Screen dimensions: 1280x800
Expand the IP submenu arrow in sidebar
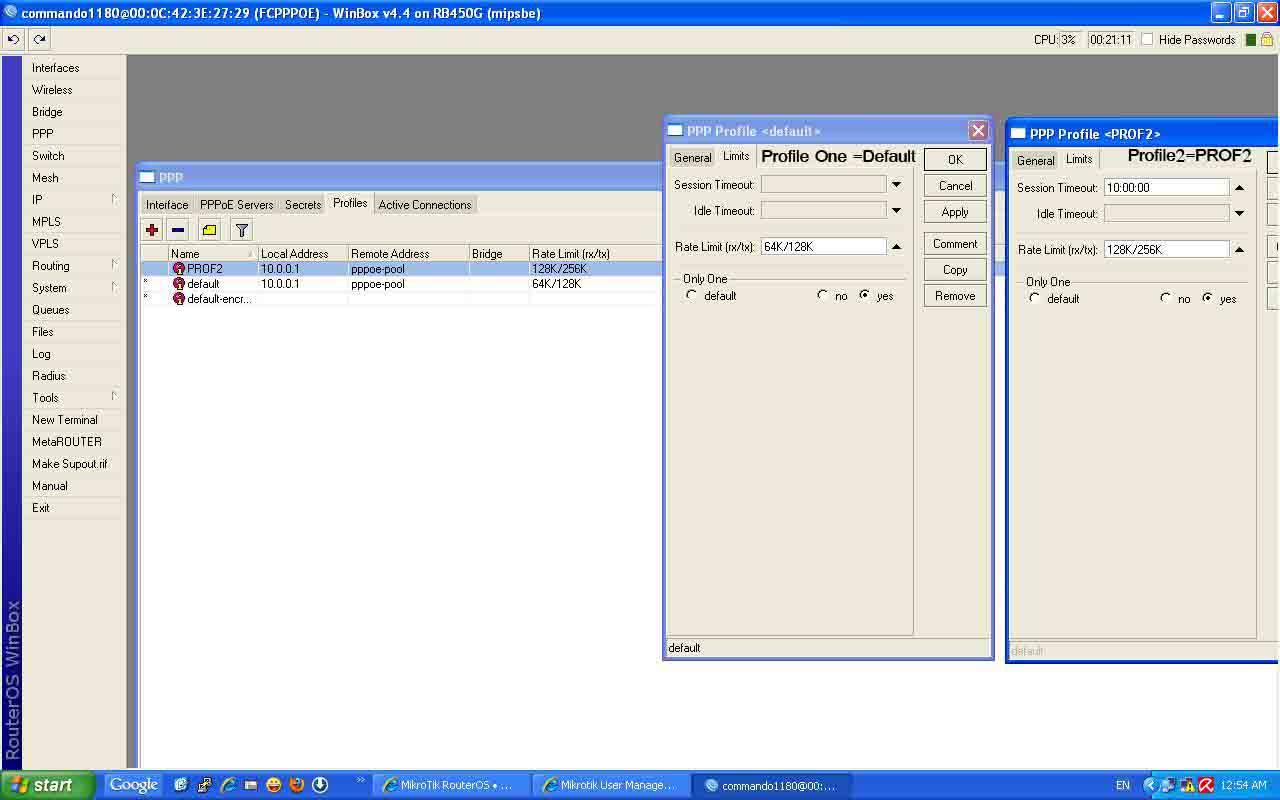115,199
